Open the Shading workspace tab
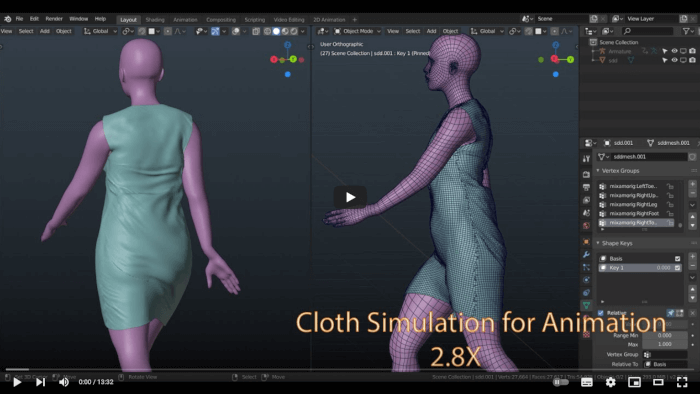Screen dimensions: 700x394 coord(155,20)
